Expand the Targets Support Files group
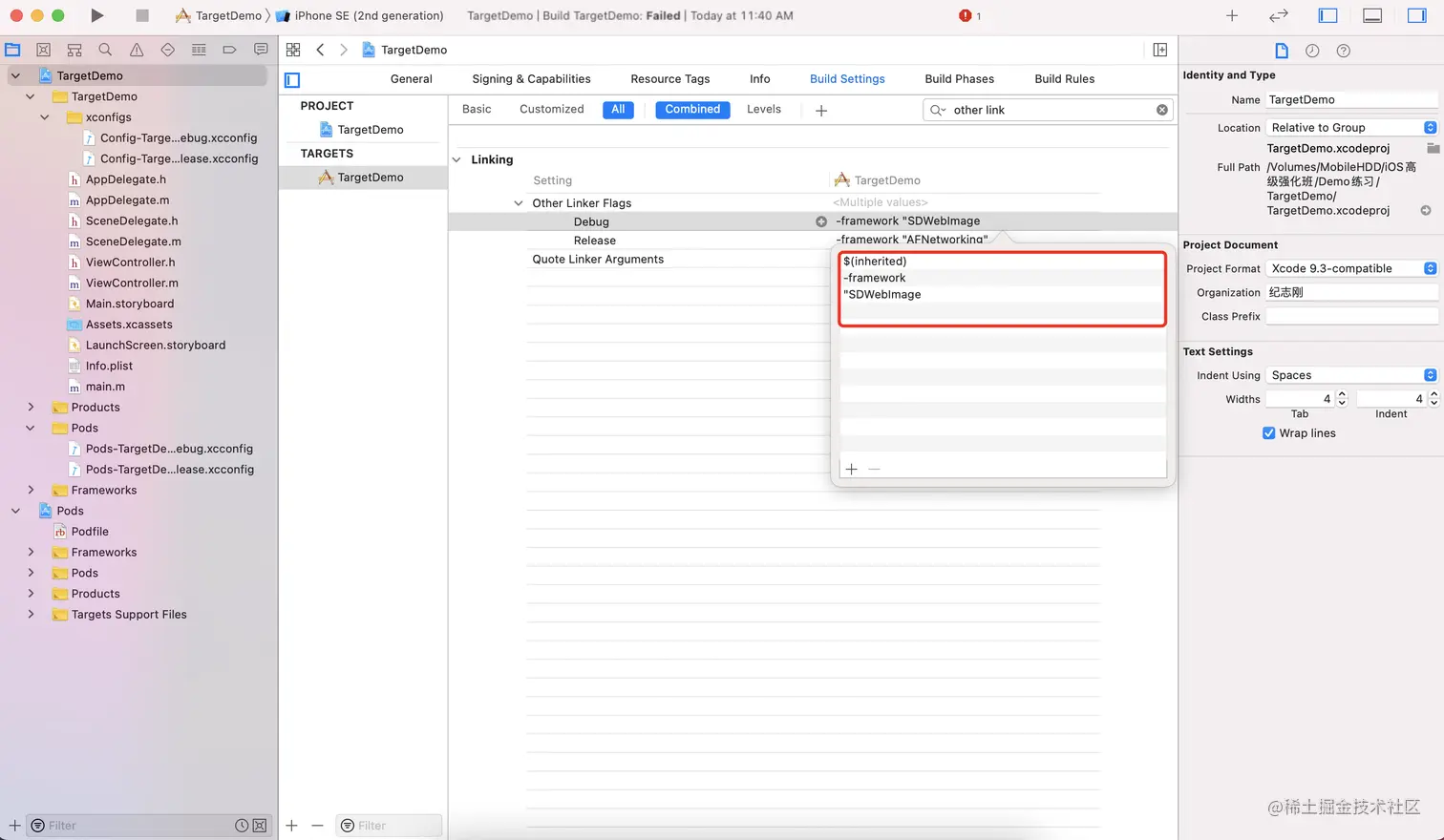The height and width of the screenshot is (840, 1444). (x=31, y=615)
